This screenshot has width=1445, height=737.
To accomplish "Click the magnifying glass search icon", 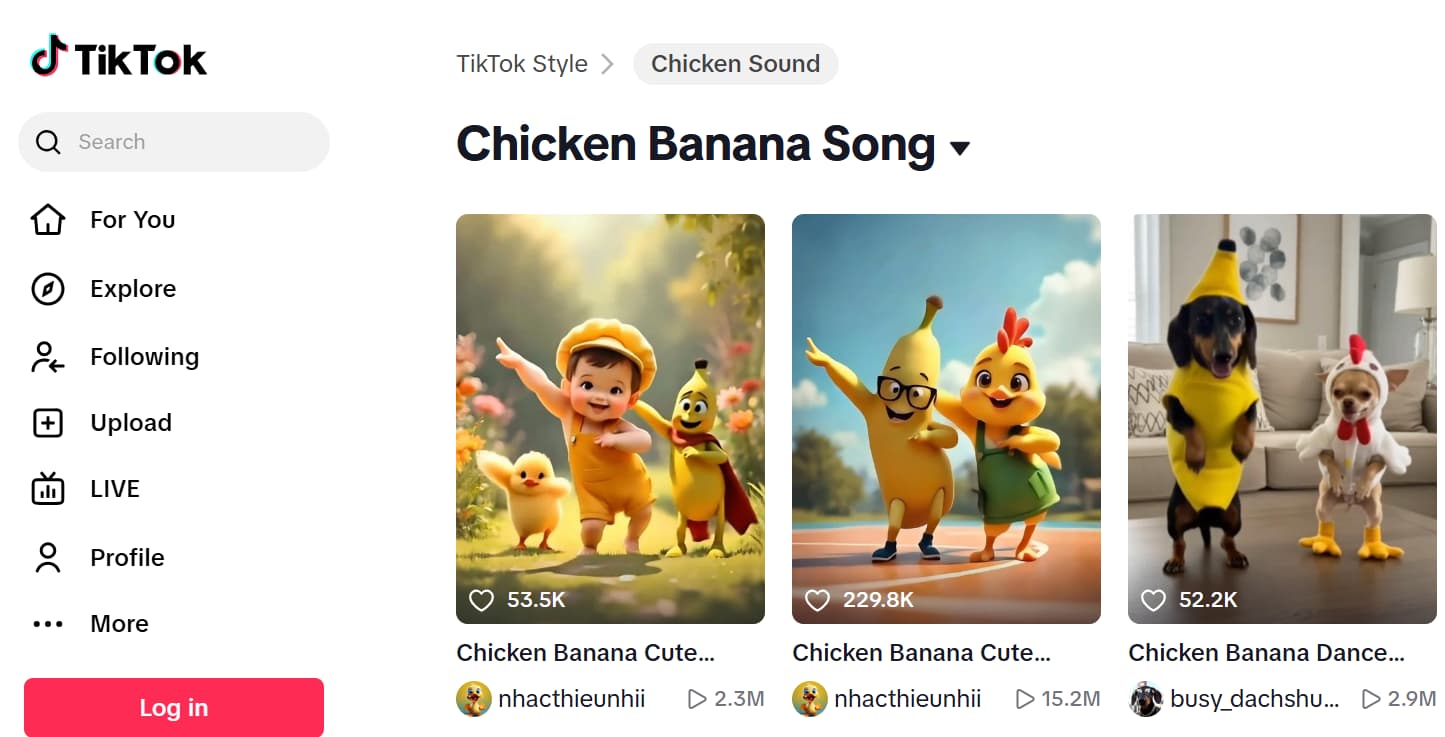I will pyautogui.click(x=47, y=141).
